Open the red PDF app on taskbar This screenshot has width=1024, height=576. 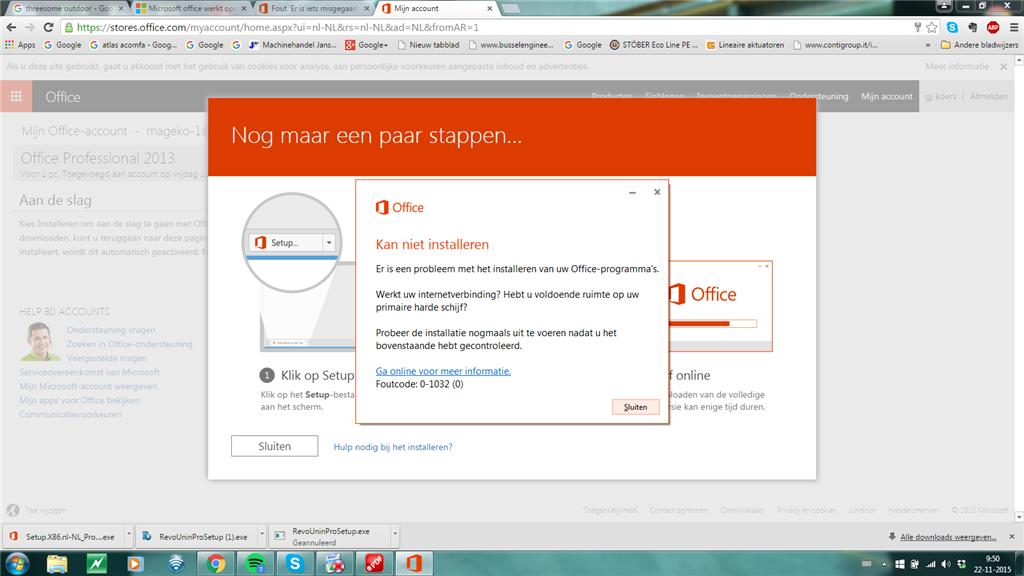(374, 564)
